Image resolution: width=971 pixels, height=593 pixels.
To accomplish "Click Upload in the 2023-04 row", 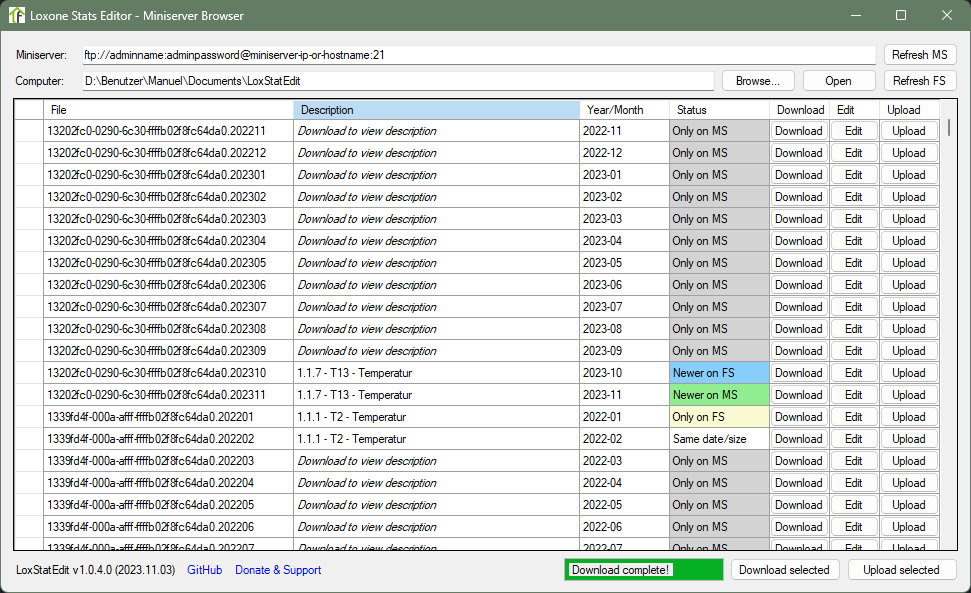I will coord(909,241).
